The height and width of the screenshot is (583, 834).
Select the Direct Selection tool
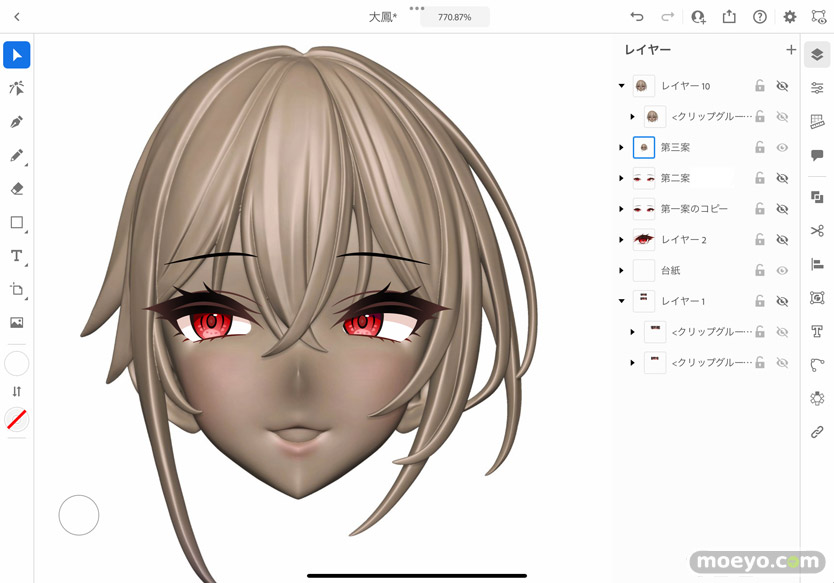click(17, 88)
